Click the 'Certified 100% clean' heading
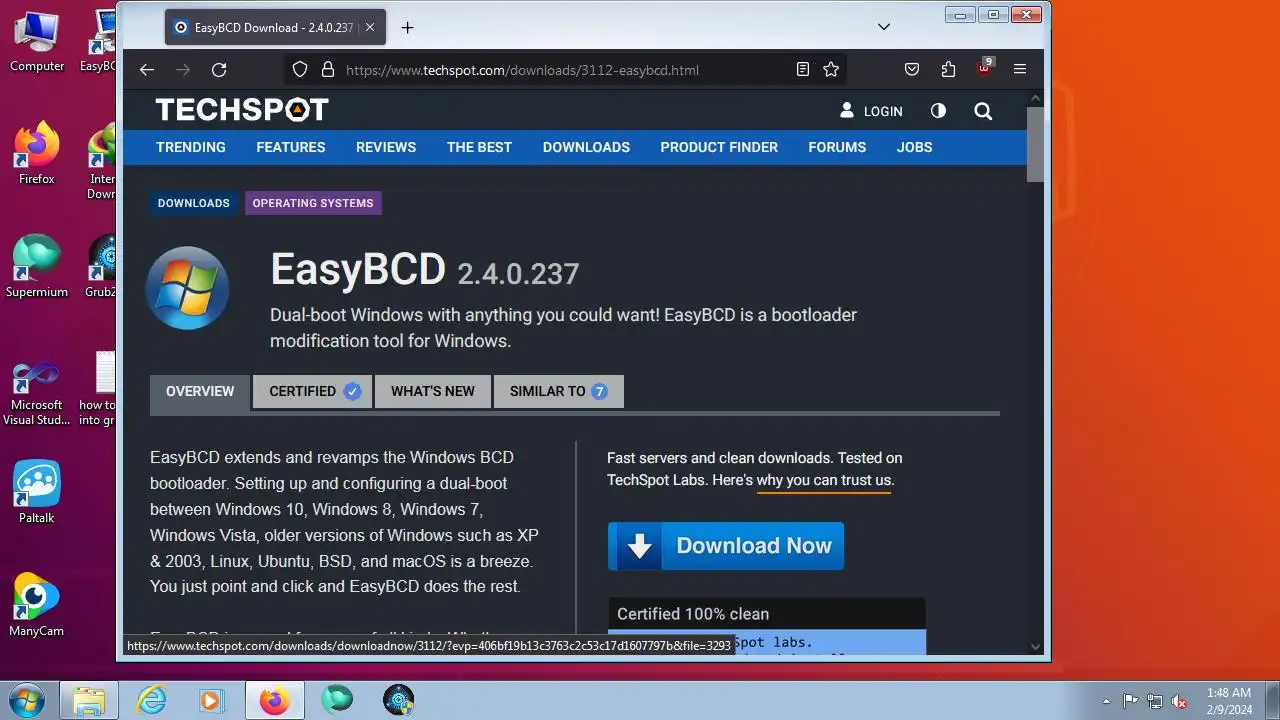 pyautogui.click(x=693, y=614)
